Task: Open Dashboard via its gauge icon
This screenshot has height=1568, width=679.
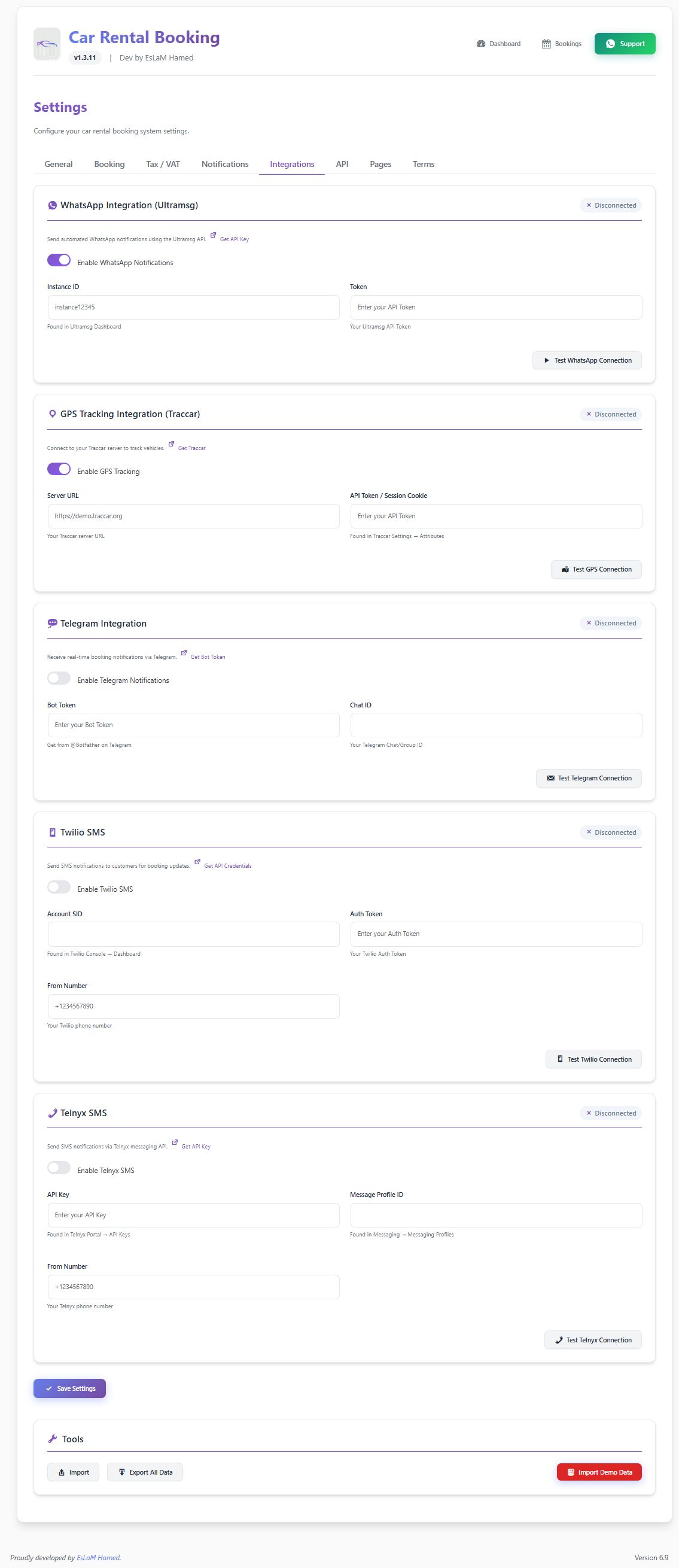Action: pyautogui.click(x=480, y=44)
